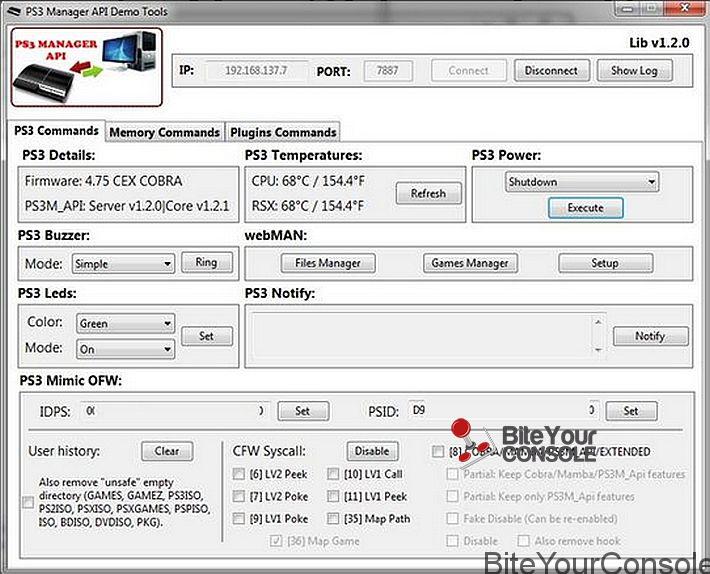Click the CPU: 68°C temperature reading

point(308,181)
